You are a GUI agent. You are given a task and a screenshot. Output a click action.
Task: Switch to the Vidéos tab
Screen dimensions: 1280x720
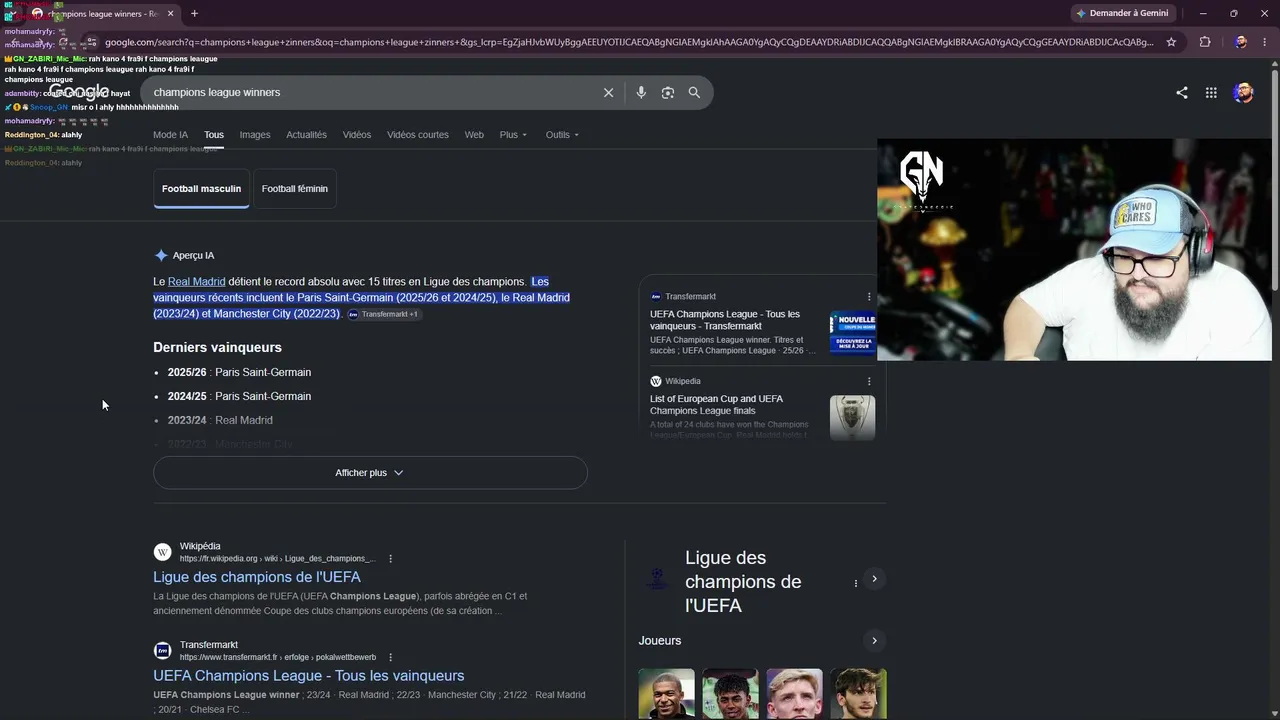(357, 135)
